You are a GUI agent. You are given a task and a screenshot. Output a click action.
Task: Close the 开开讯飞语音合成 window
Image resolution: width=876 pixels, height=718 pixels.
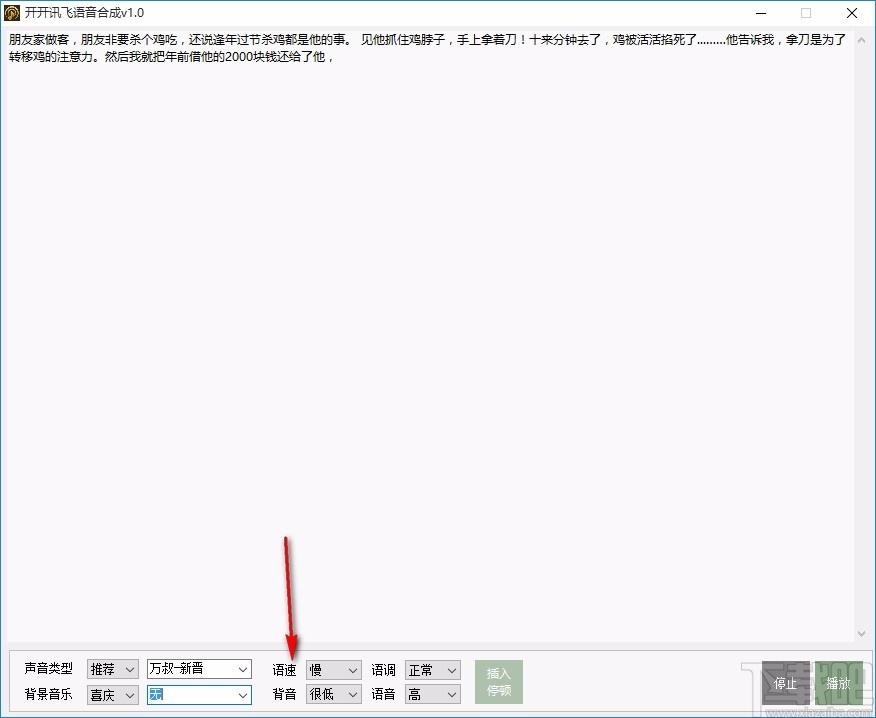[852, 13]
